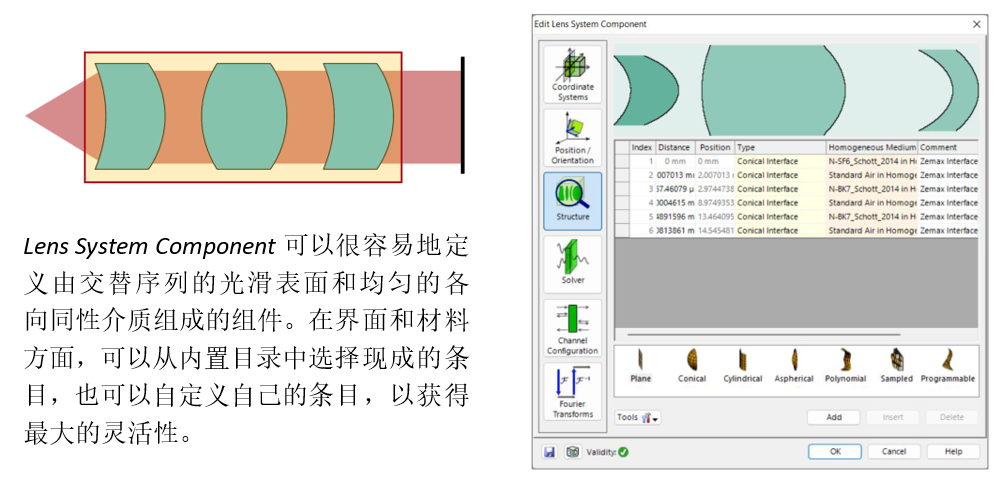This screenshot has height=479, width=996.
Task: Confirm the dialog with OK
Action: tap(835, 452)
